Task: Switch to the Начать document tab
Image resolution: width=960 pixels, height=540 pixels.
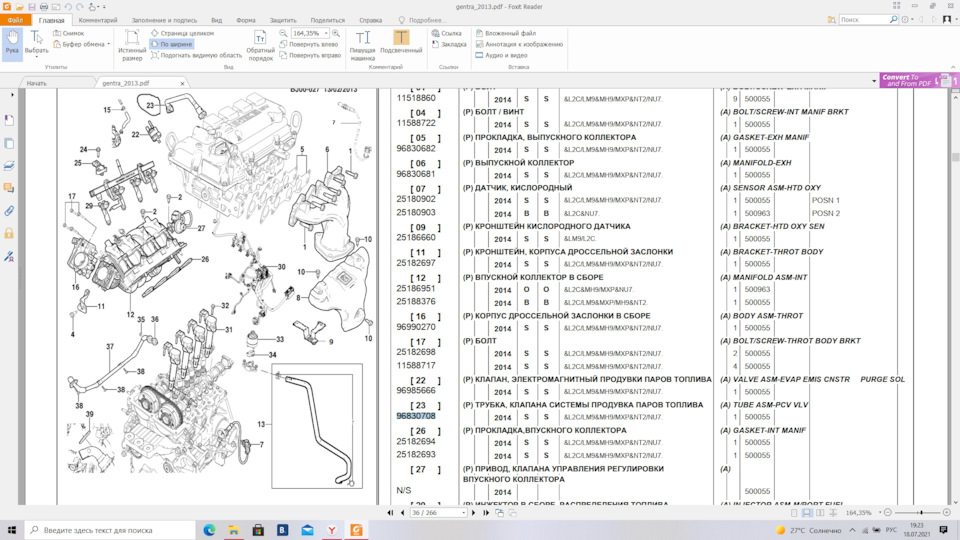Action: pyautogui.click(x=37, y=83)
